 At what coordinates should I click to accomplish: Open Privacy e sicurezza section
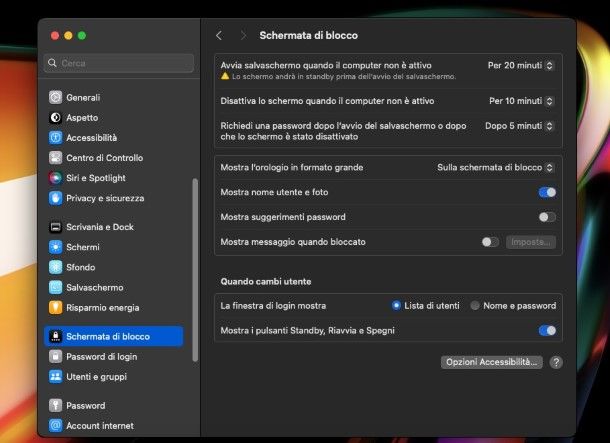click(x=114, y=198)
